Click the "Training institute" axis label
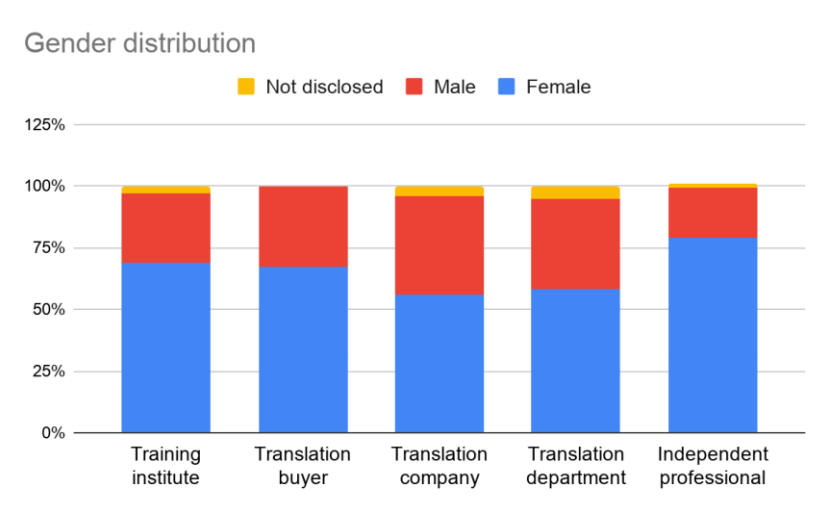Screen dimensions: 830x512 click(166, 466)
